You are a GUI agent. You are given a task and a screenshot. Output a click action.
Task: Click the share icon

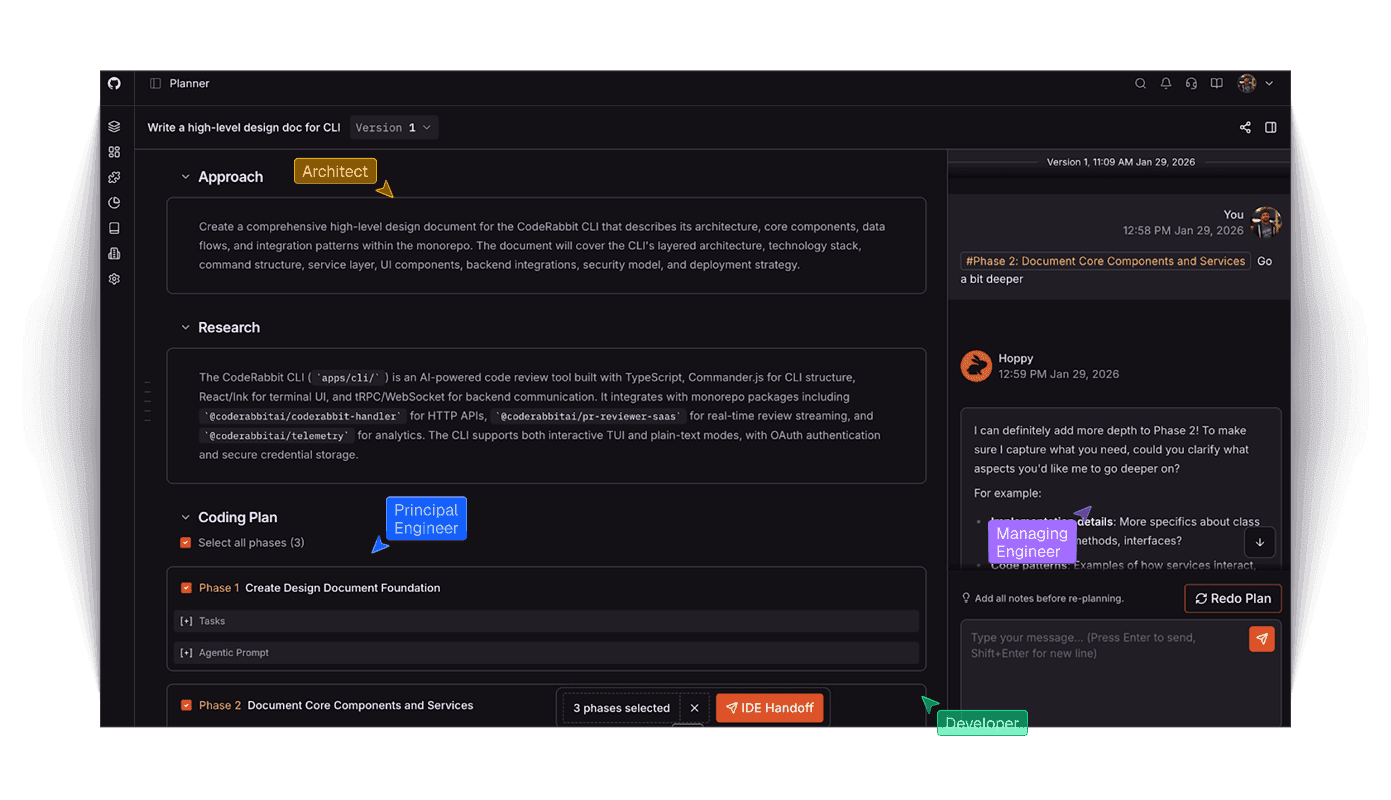tap(1245, 128)
